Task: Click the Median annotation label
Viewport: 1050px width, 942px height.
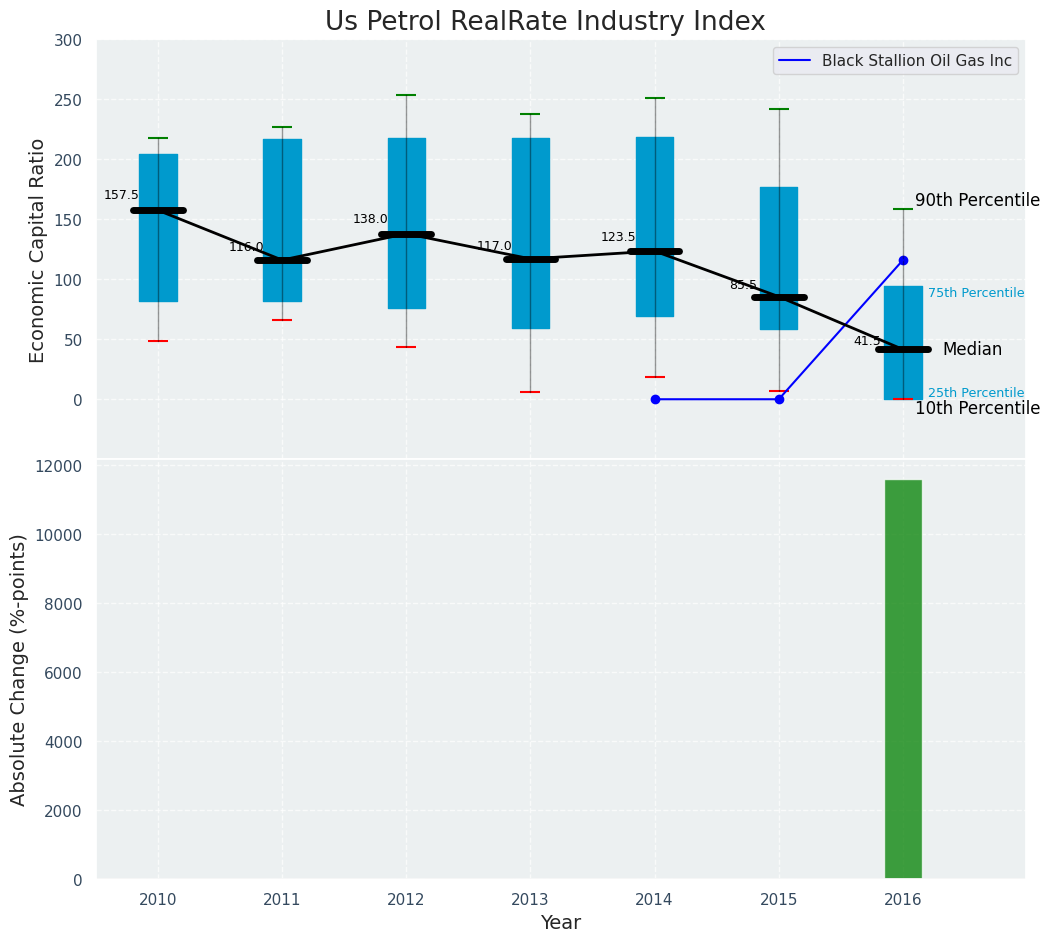Action: (971, 350)
